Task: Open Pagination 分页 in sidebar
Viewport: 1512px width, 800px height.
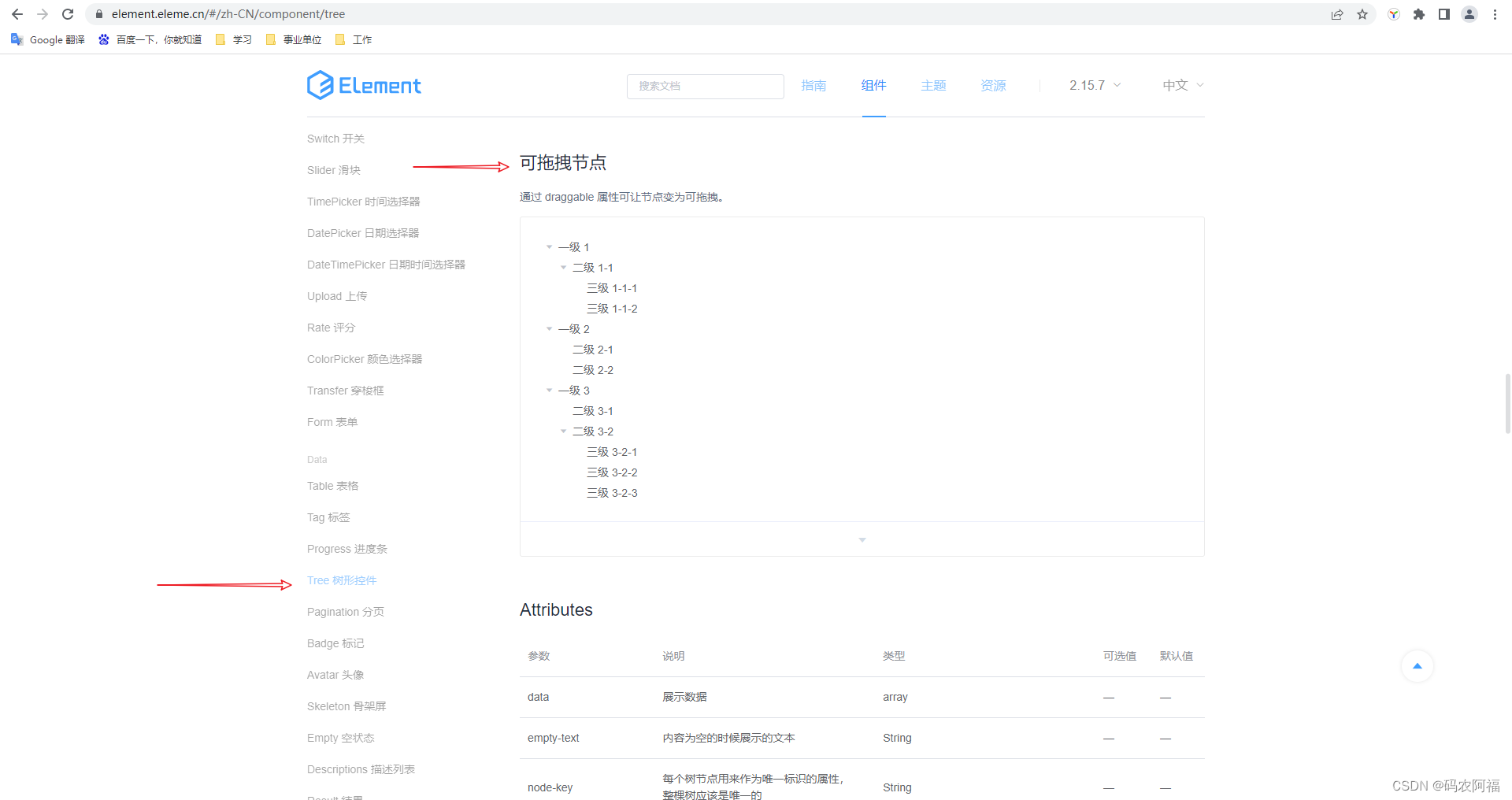Action: coord(346,612)
